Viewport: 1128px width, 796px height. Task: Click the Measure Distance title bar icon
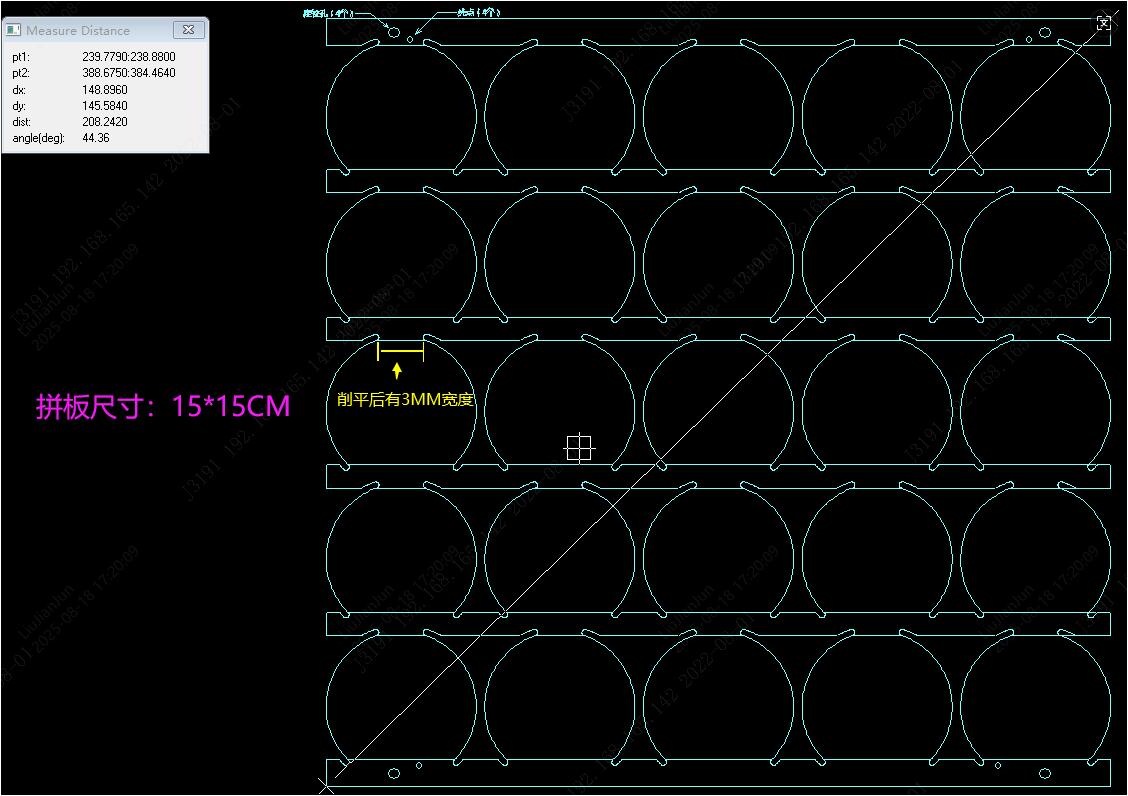(x=13, y=30)
